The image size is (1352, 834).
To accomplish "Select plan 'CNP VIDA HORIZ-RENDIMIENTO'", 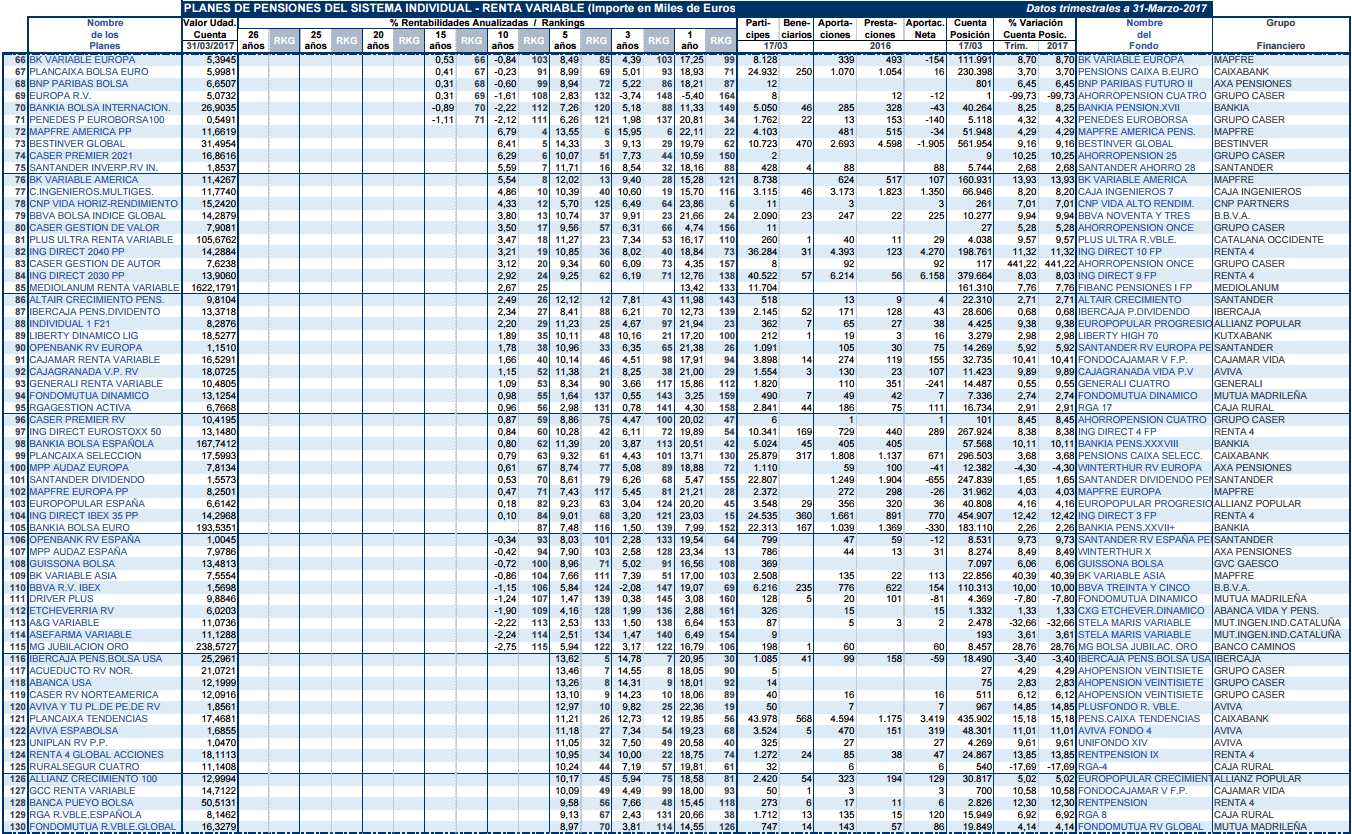I will coord(103,204).
